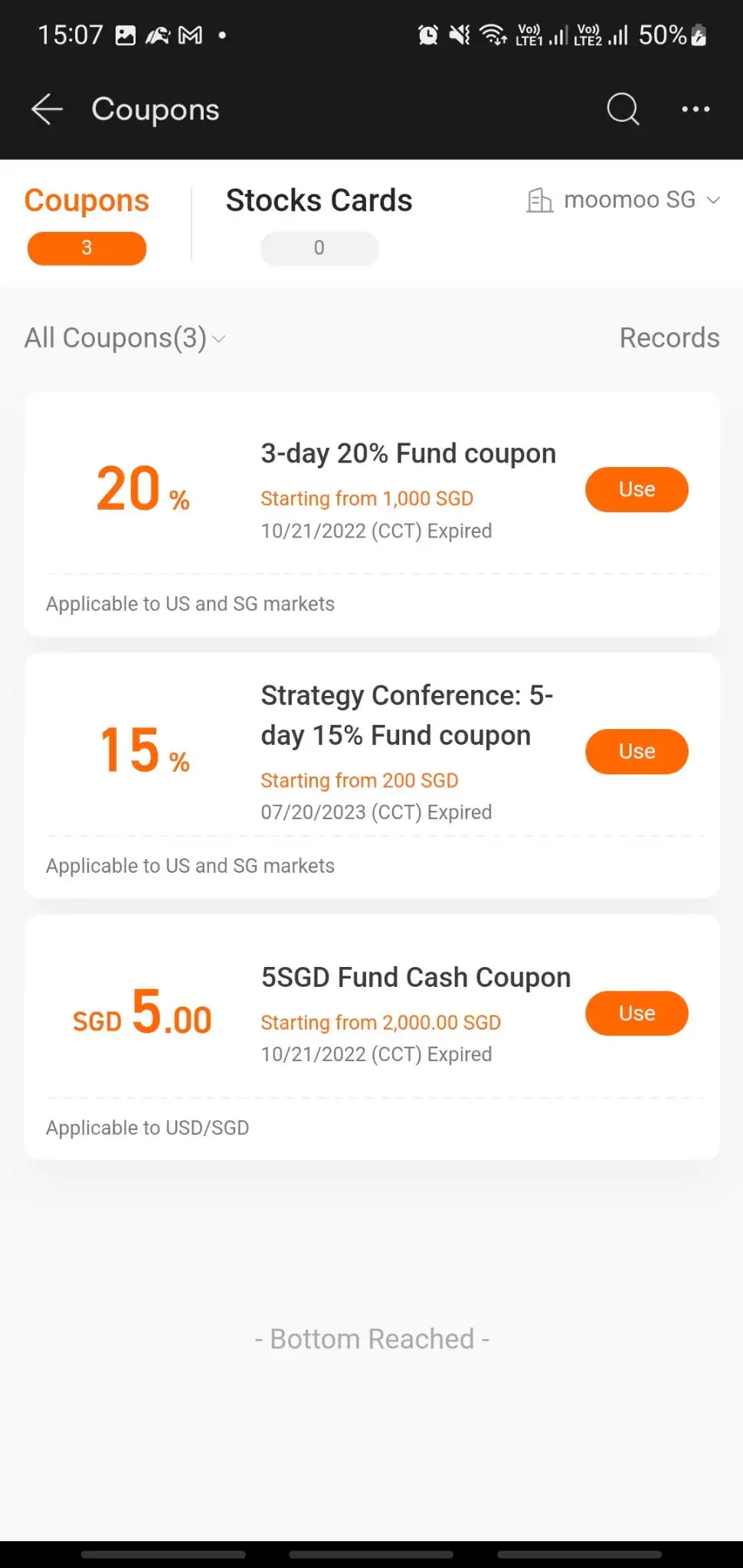Image resolution: width=743 pixels, height=1568 pixels.
Task: Tap the back arrow icon
Action: pyautogui.click(x=47, y=109)
